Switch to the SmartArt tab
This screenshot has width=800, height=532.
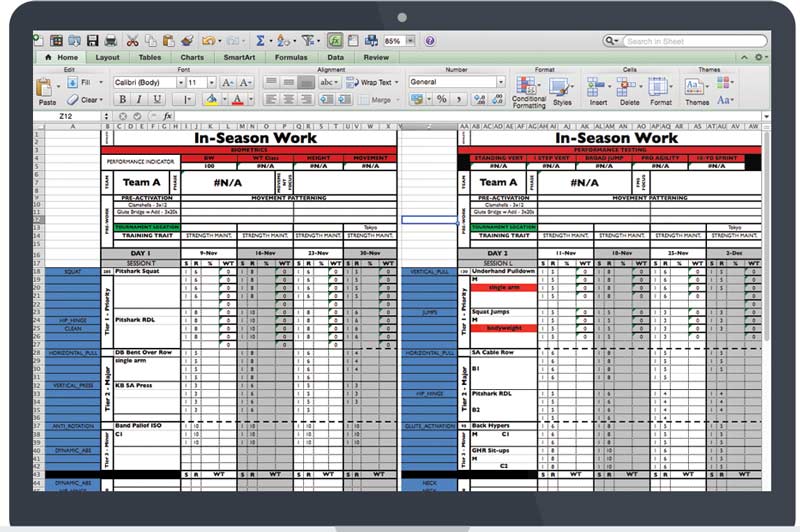pos(239,58)
